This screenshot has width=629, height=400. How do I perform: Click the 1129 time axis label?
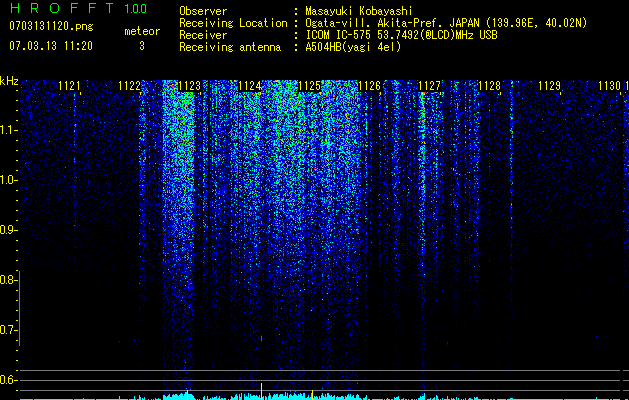pos(549,86)
